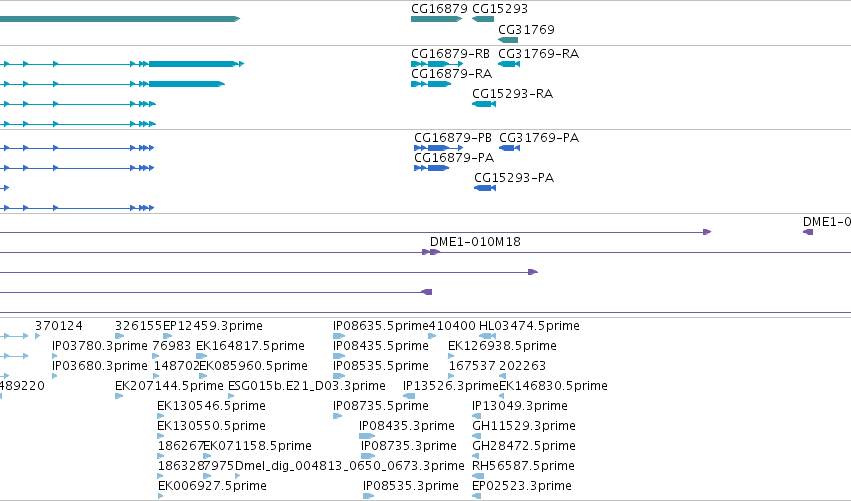Click the EP12459.3prime EST label
Image resolution: width=851 pixels, height=501 pixels.
point(213,326)
